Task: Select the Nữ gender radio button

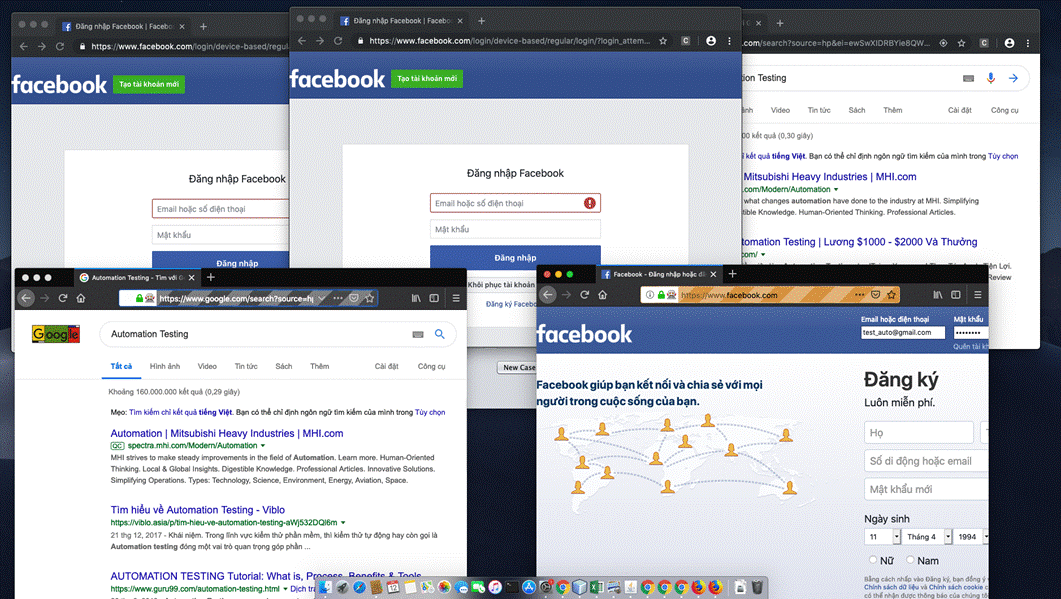Action: point(873,560)
